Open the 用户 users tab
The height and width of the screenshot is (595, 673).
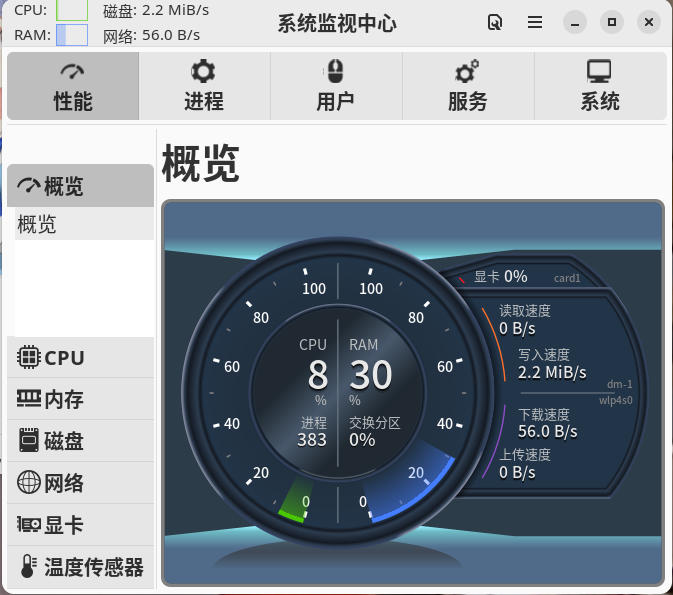(x=335, y=86)
